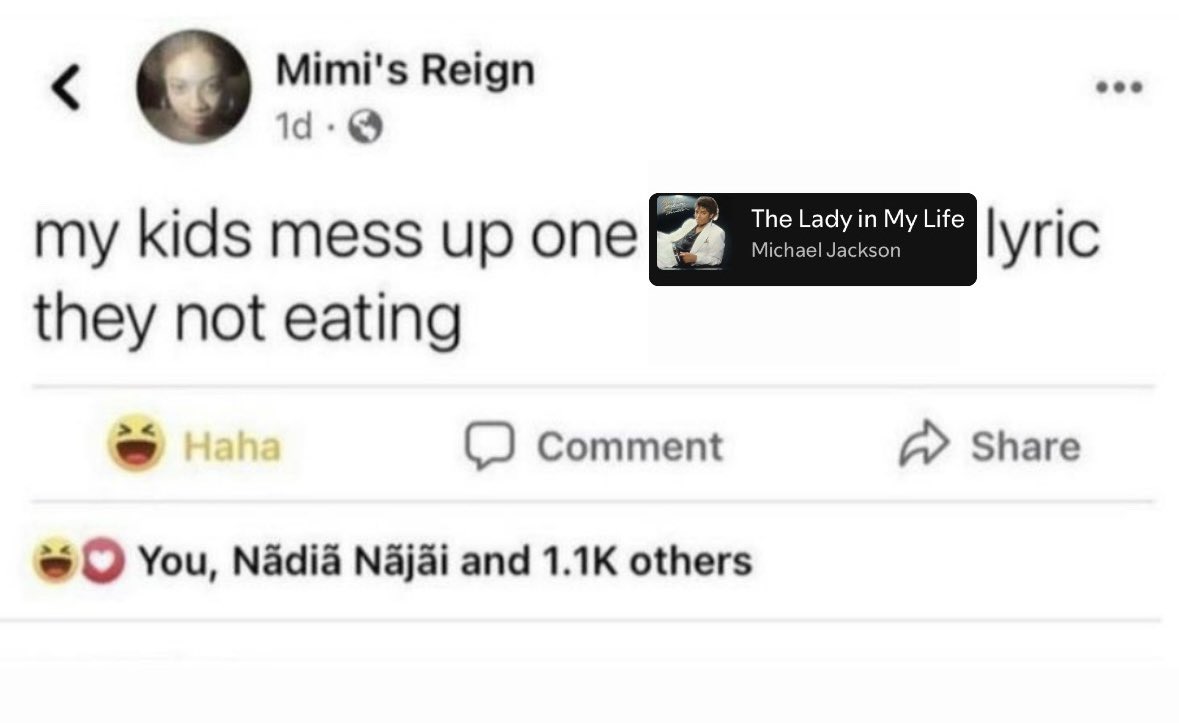This screenshot has width=1179, height=723.
Task: Open Mimi's Reign profile picture
Action: click(x=193, y=87)
